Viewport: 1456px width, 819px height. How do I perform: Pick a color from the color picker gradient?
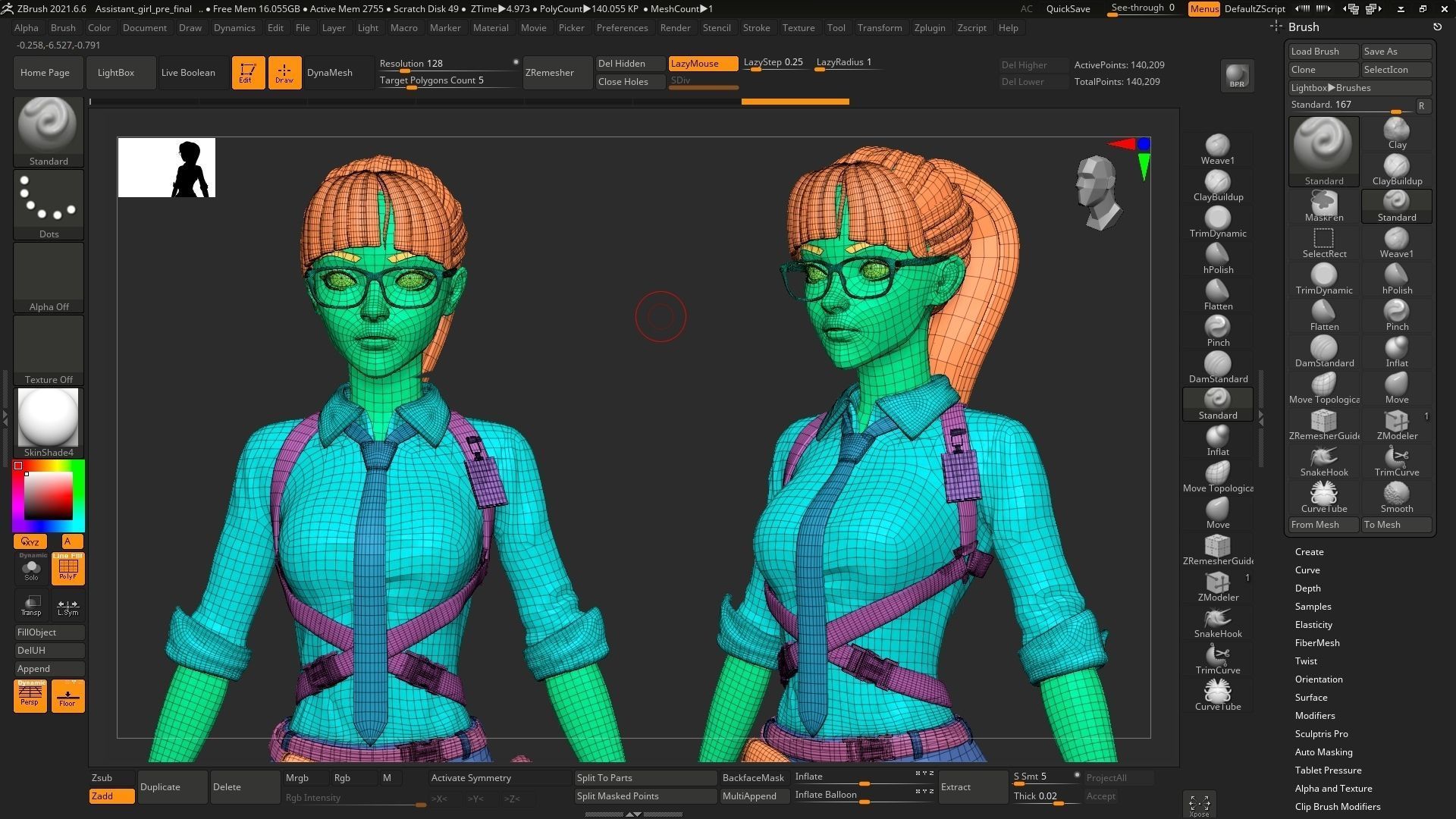point(48,497)
